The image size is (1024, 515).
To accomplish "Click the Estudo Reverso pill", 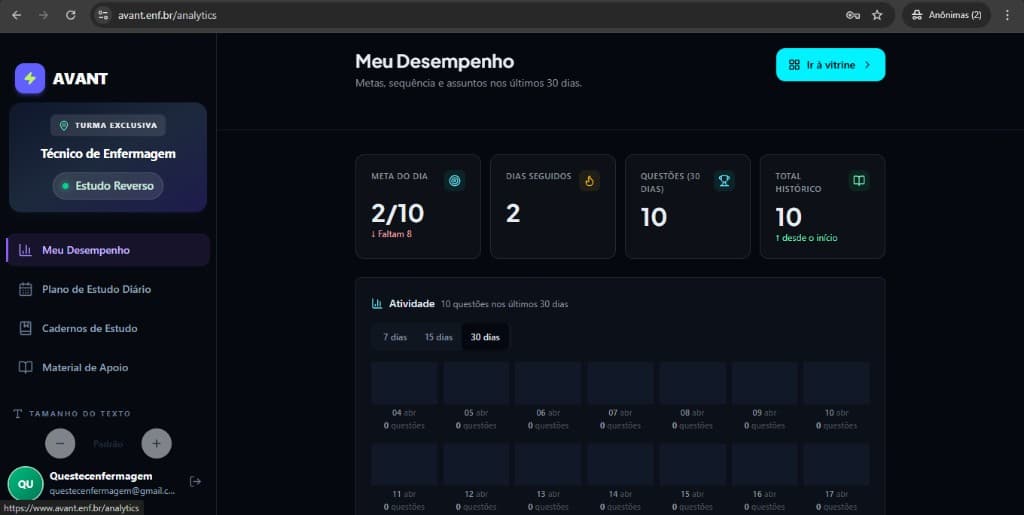I will [x=108, y=186].
